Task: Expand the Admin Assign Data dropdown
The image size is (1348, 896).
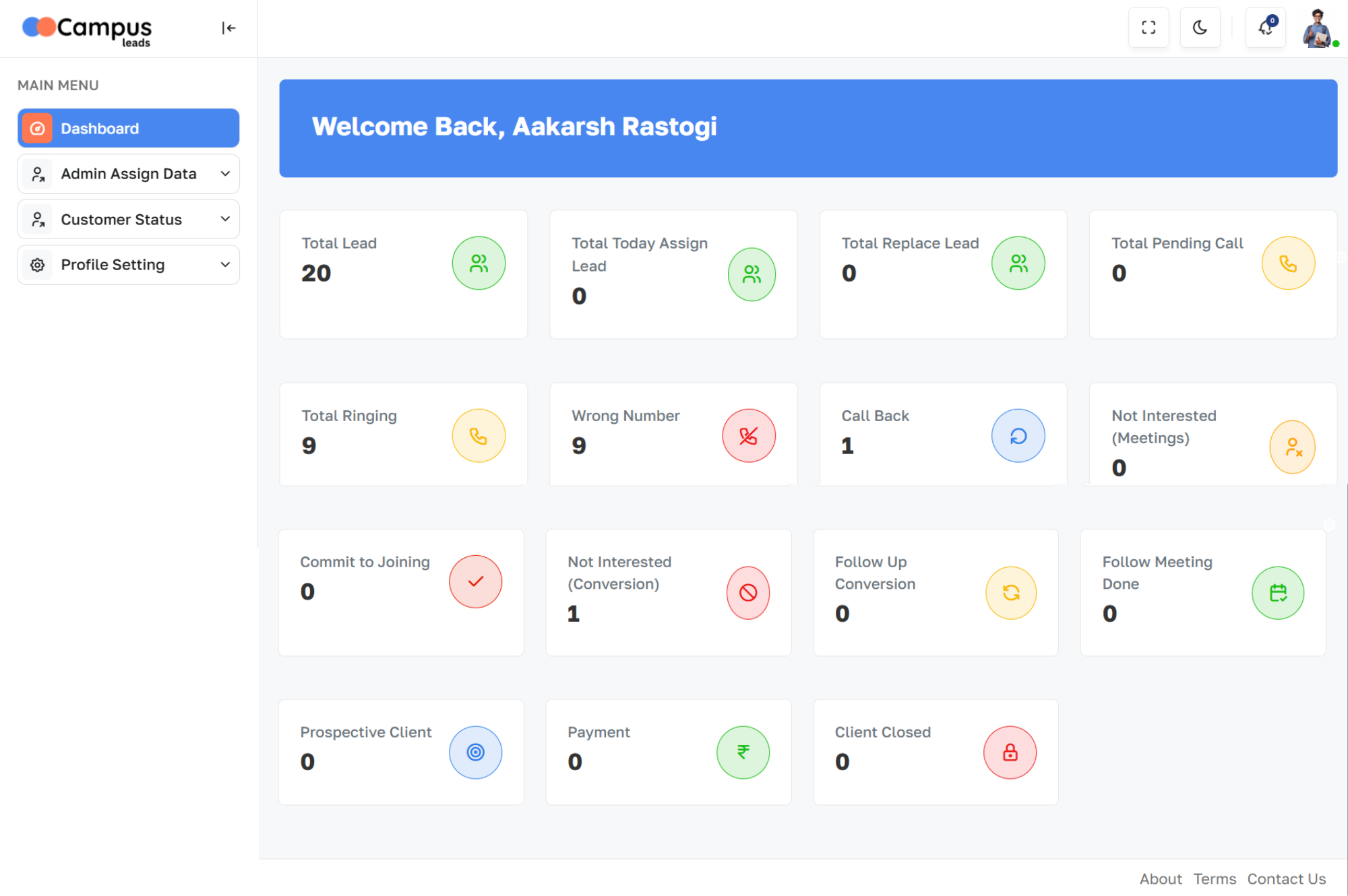Action: [128, 174]
